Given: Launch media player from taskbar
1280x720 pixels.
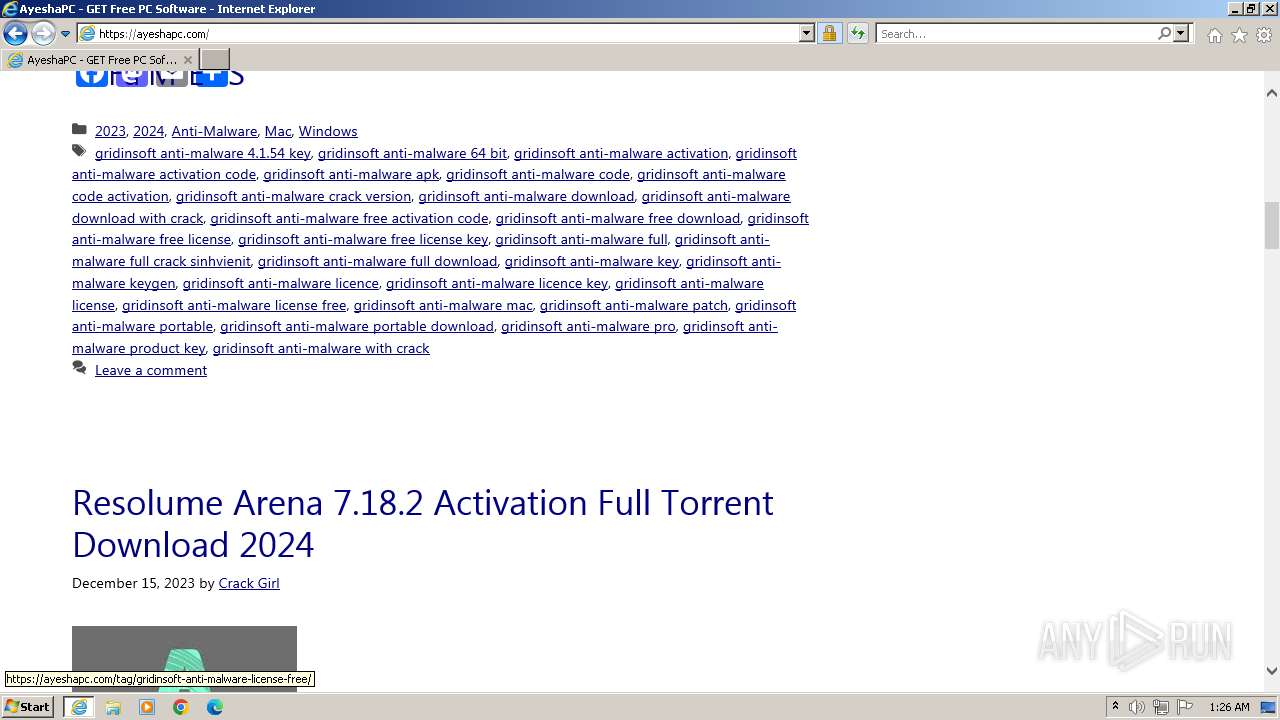Looking at the screenshot, I should [x=147, y=707].
